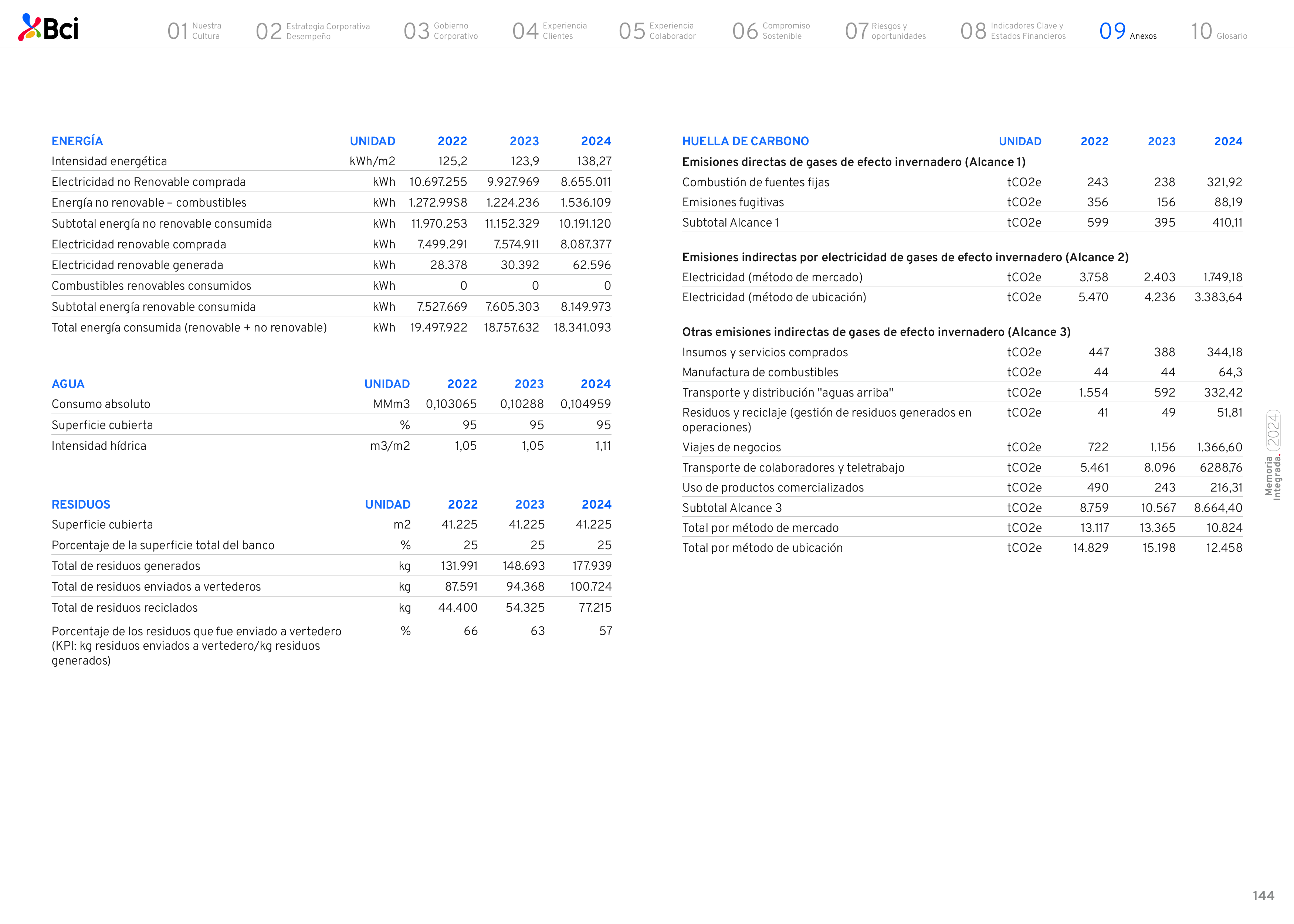Click the RESIDUOS table heading

(x=81, y=504)
